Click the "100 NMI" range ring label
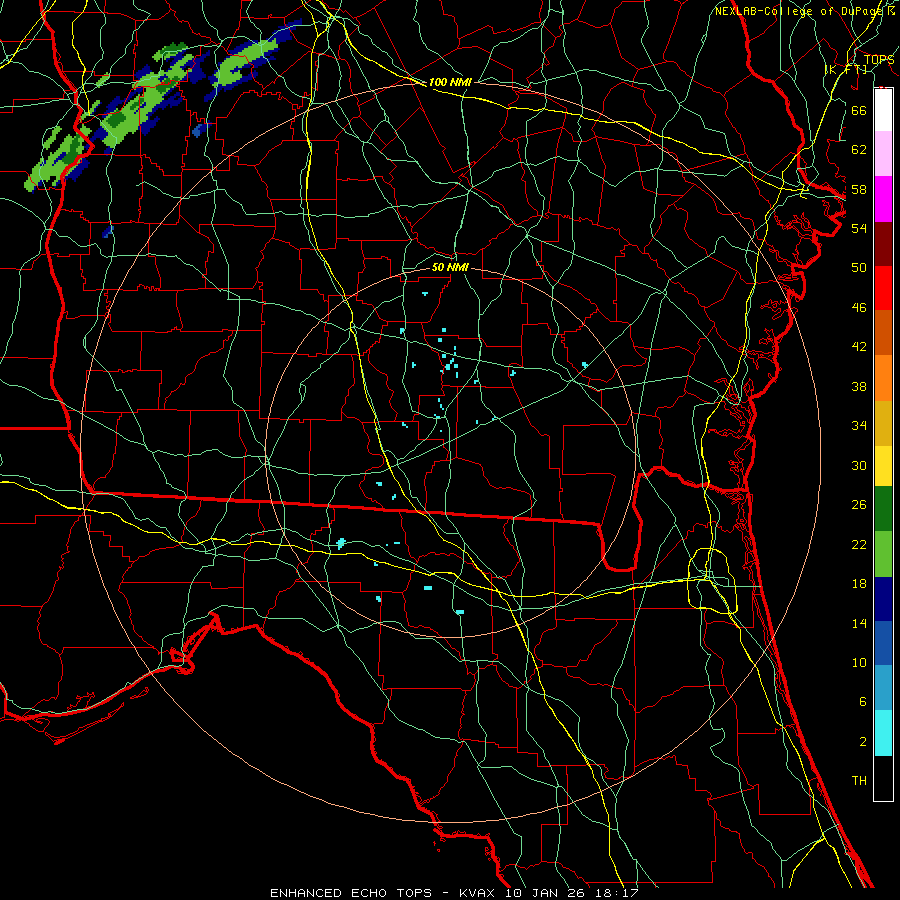This screenshot has height=900, width=900. (450, 82)
